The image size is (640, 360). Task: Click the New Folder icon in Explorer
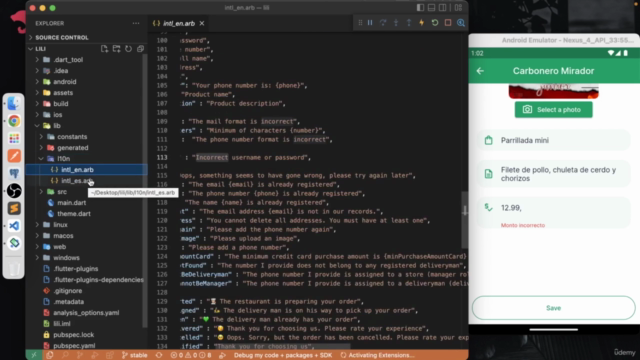(116, 49)
